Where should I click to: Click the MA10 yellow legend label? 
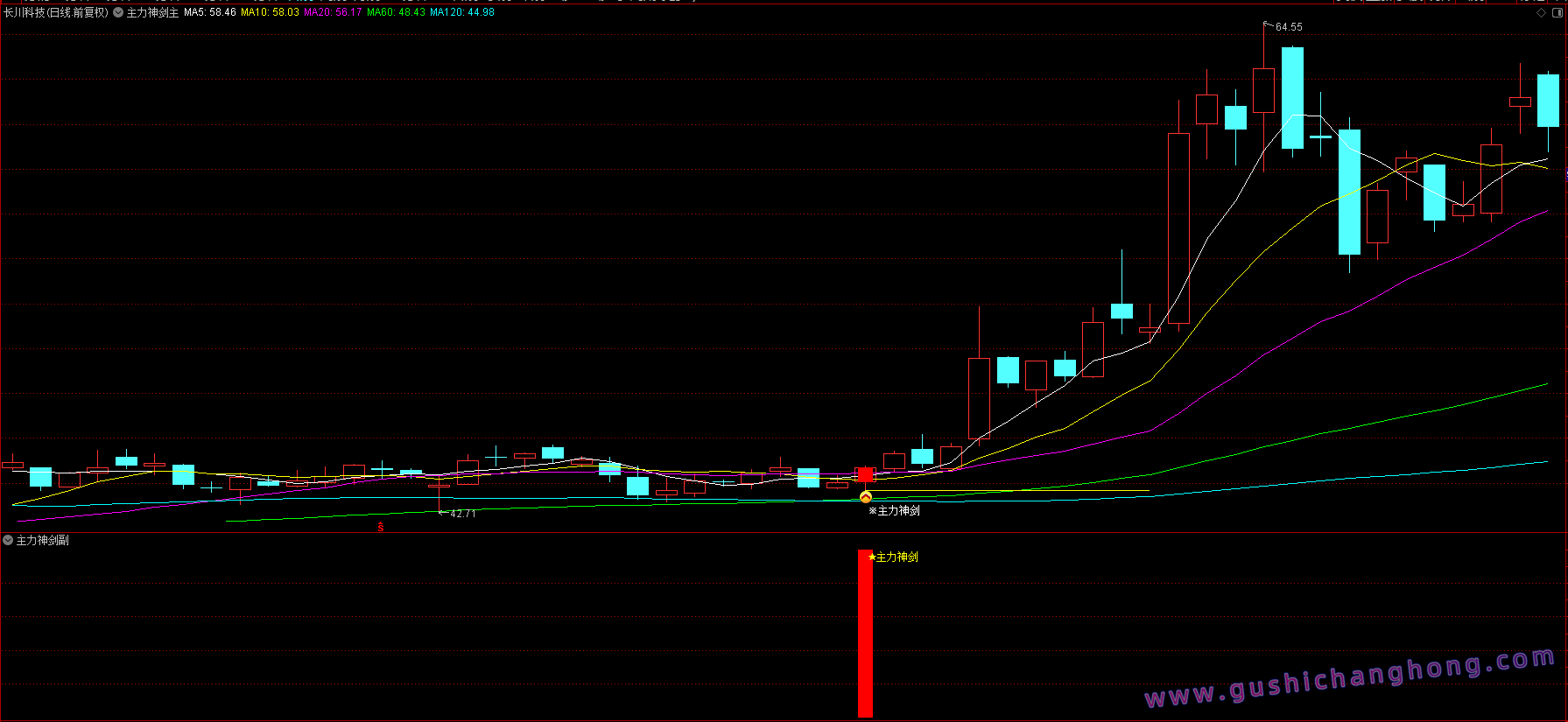click(x=270, y=12)
